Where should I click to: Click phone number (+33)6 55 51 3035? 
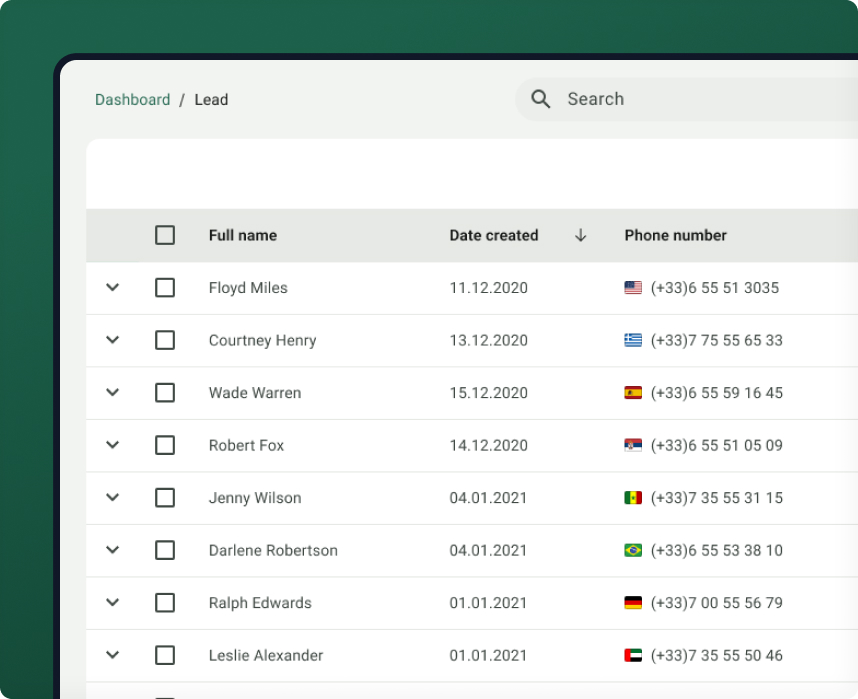coord(715,288)
